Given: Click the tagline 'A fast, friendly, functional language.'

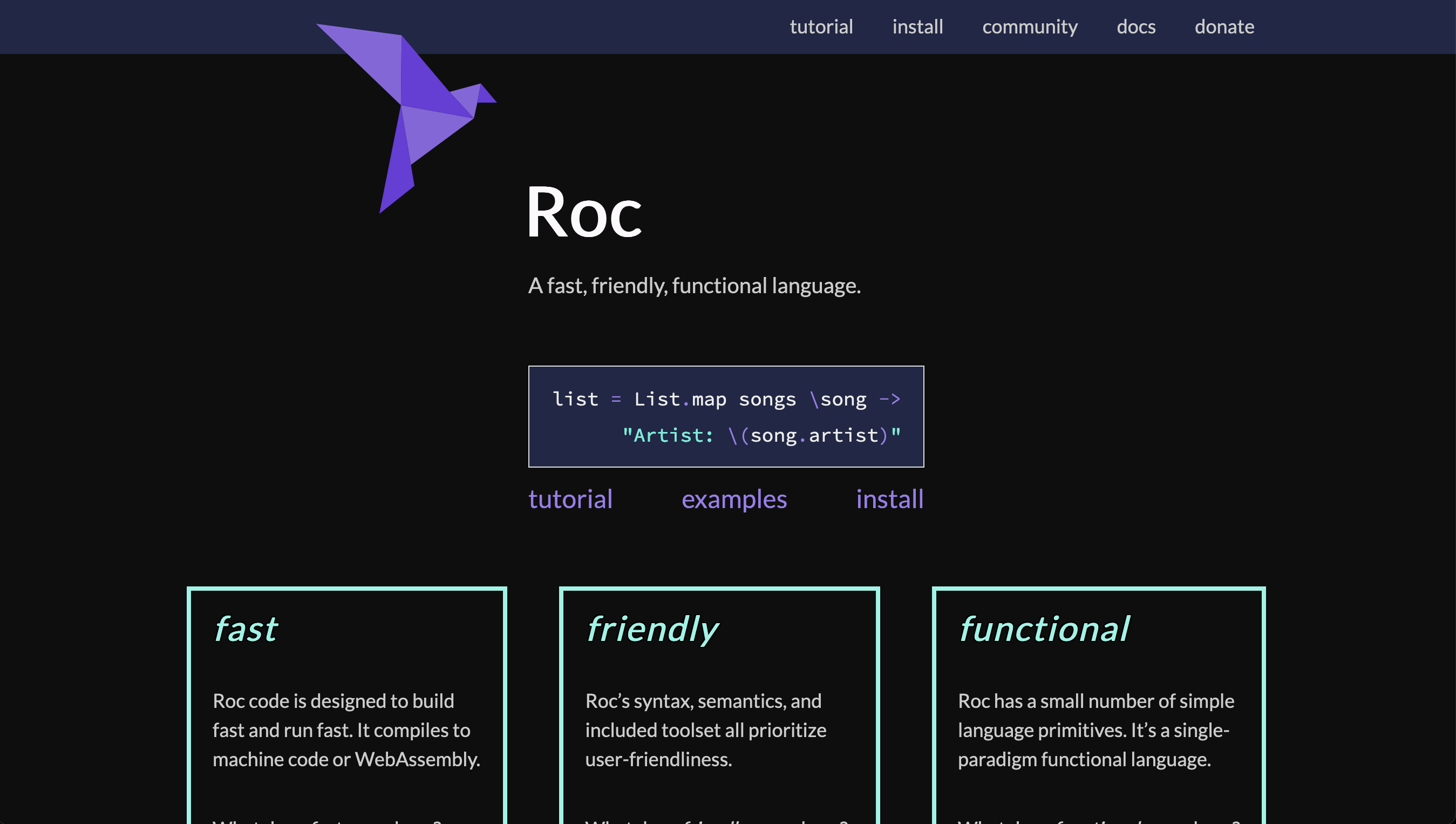Looking at the screenshot, I should (695, 286).
